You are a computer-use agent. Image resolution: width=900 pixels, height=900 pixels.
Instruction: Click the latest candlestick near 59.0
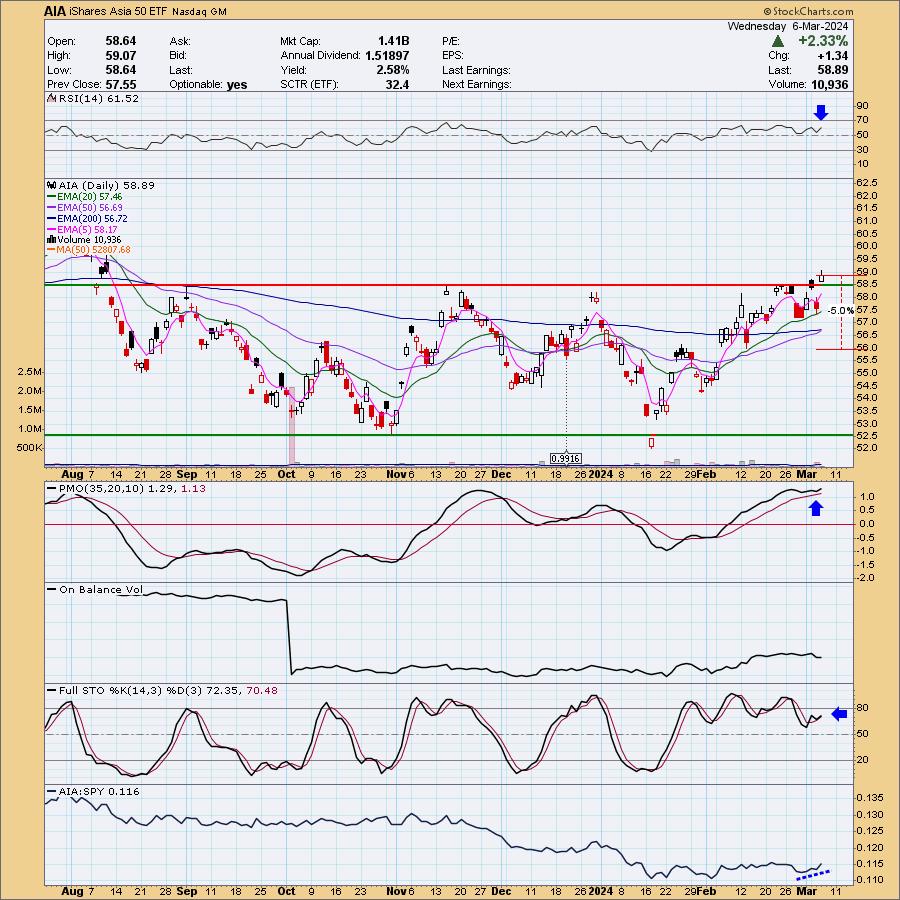[x=821, y=277]
